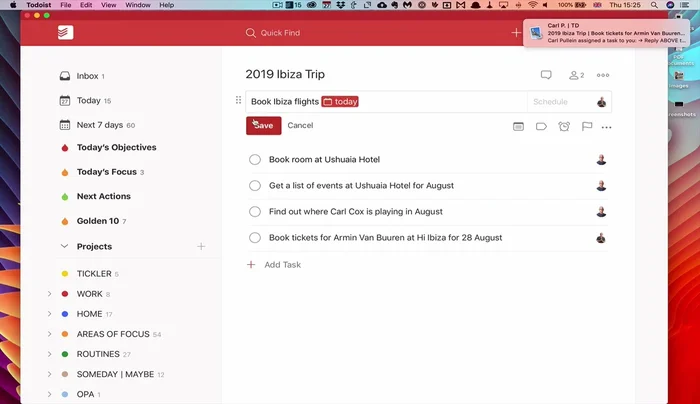The image size is (700, 404).
Task: Add a new project with plus icon
Action: (x=201, y=246)
